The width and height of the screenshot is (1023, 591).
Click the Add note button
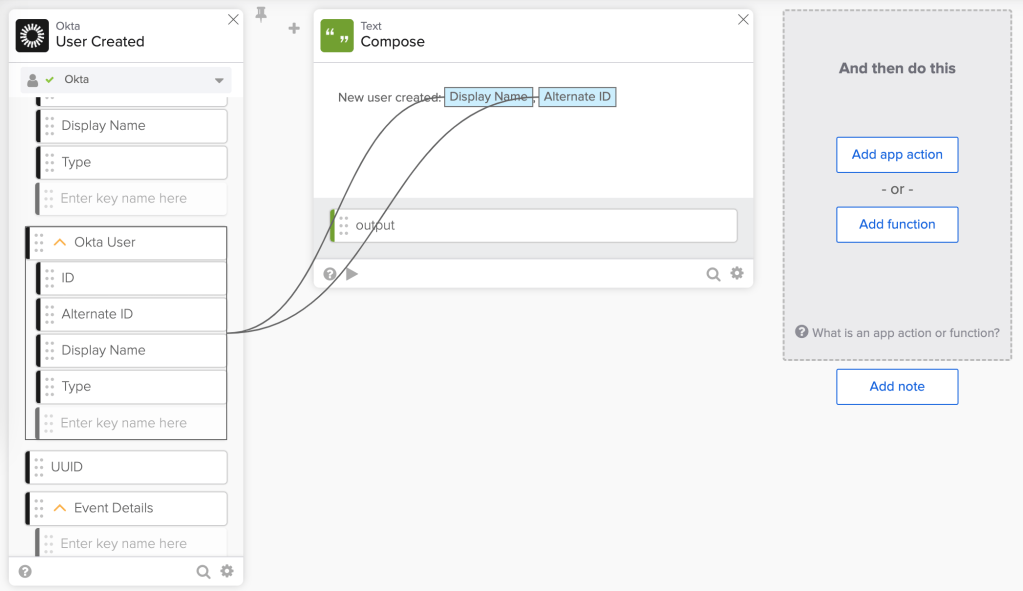897,387
